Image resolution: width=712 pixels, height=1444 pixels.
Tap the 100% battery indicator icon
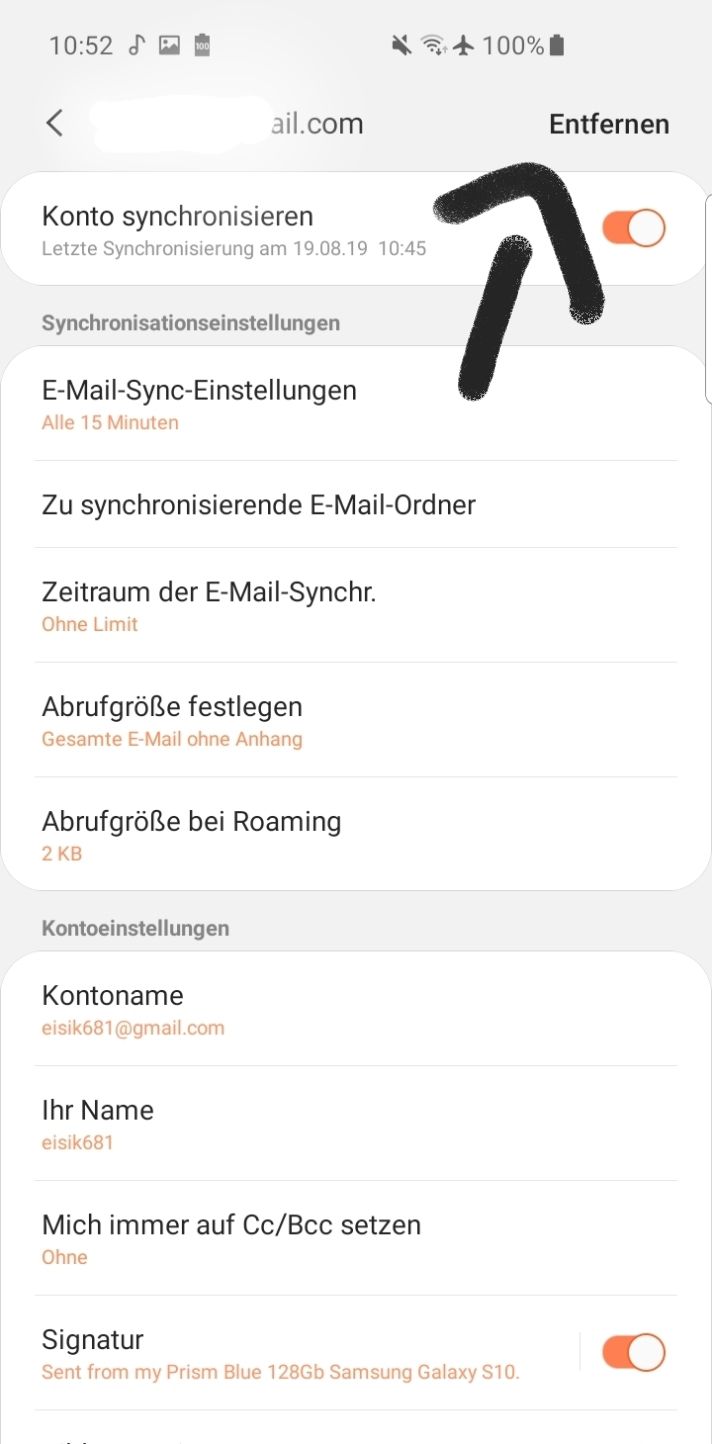(557, 45)
